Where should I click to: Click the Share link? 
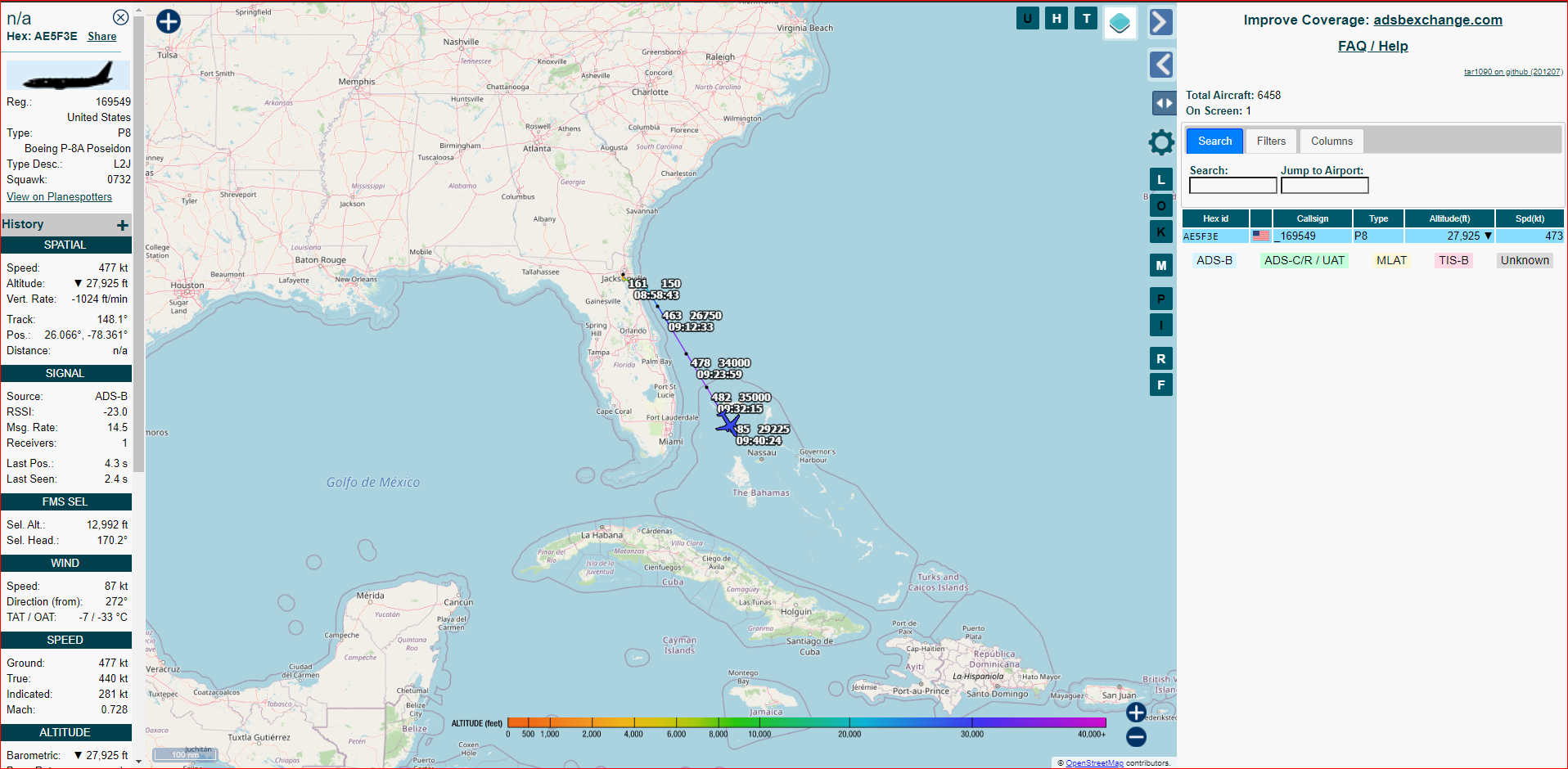(x=101, y=36)
